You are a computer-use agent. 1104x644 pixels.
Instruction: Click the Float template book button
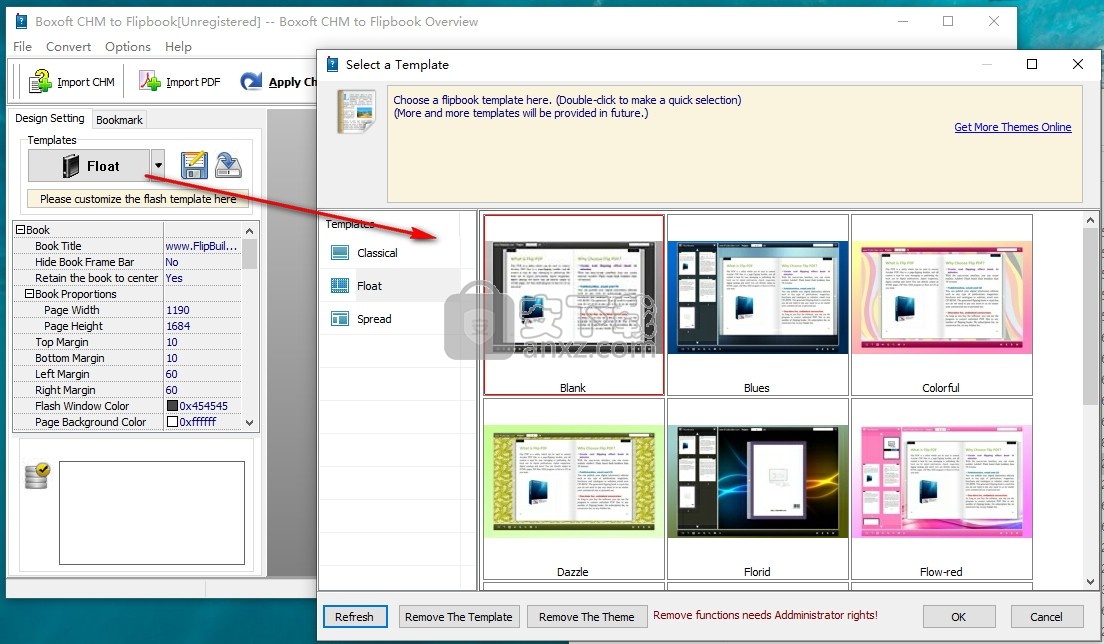click(89, 166)
